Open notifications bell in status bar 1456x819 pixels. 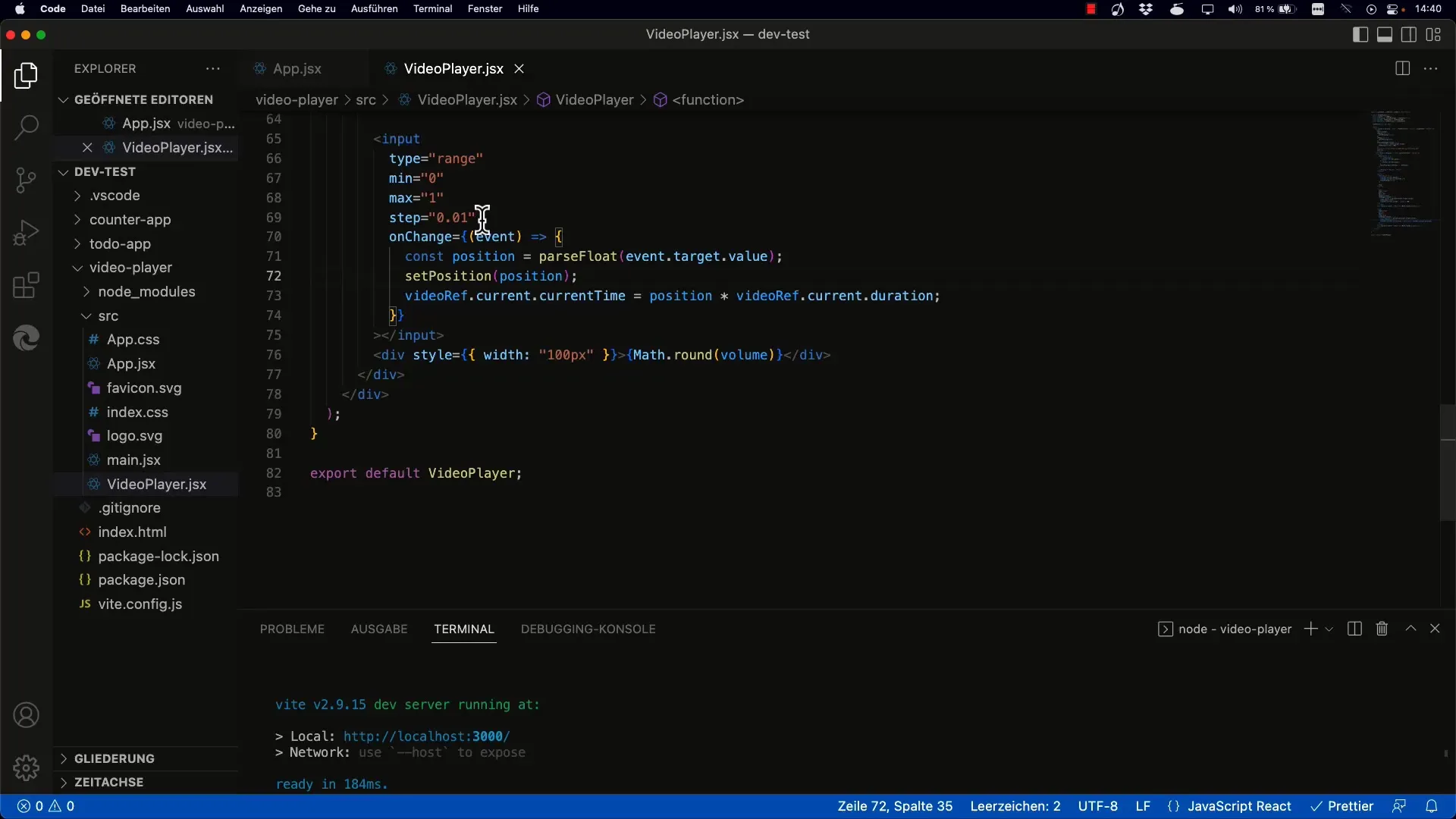point(1431,806)
